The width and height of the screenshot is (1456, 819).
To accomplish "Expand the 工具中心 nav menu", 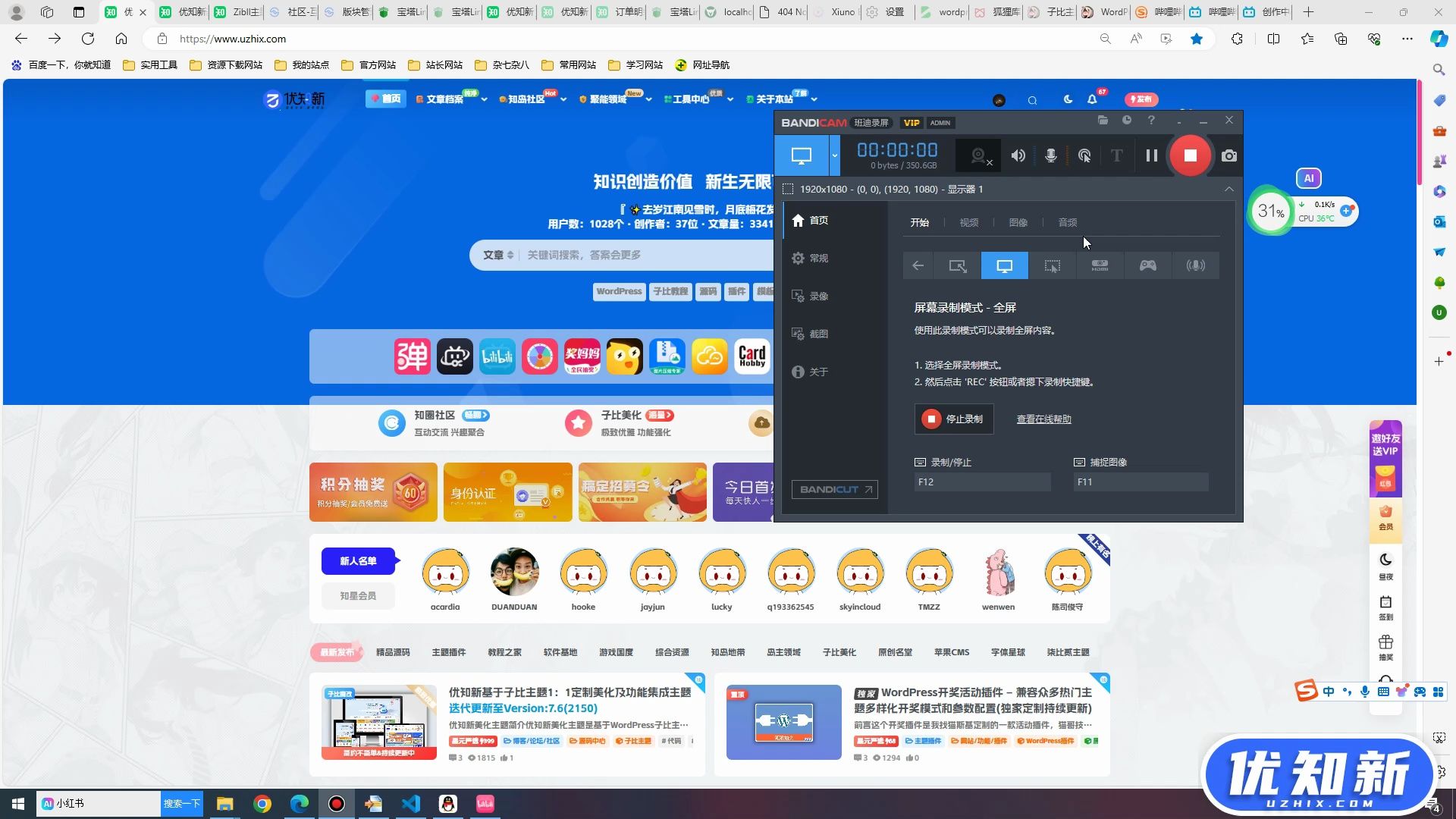I will coord(698,99).
